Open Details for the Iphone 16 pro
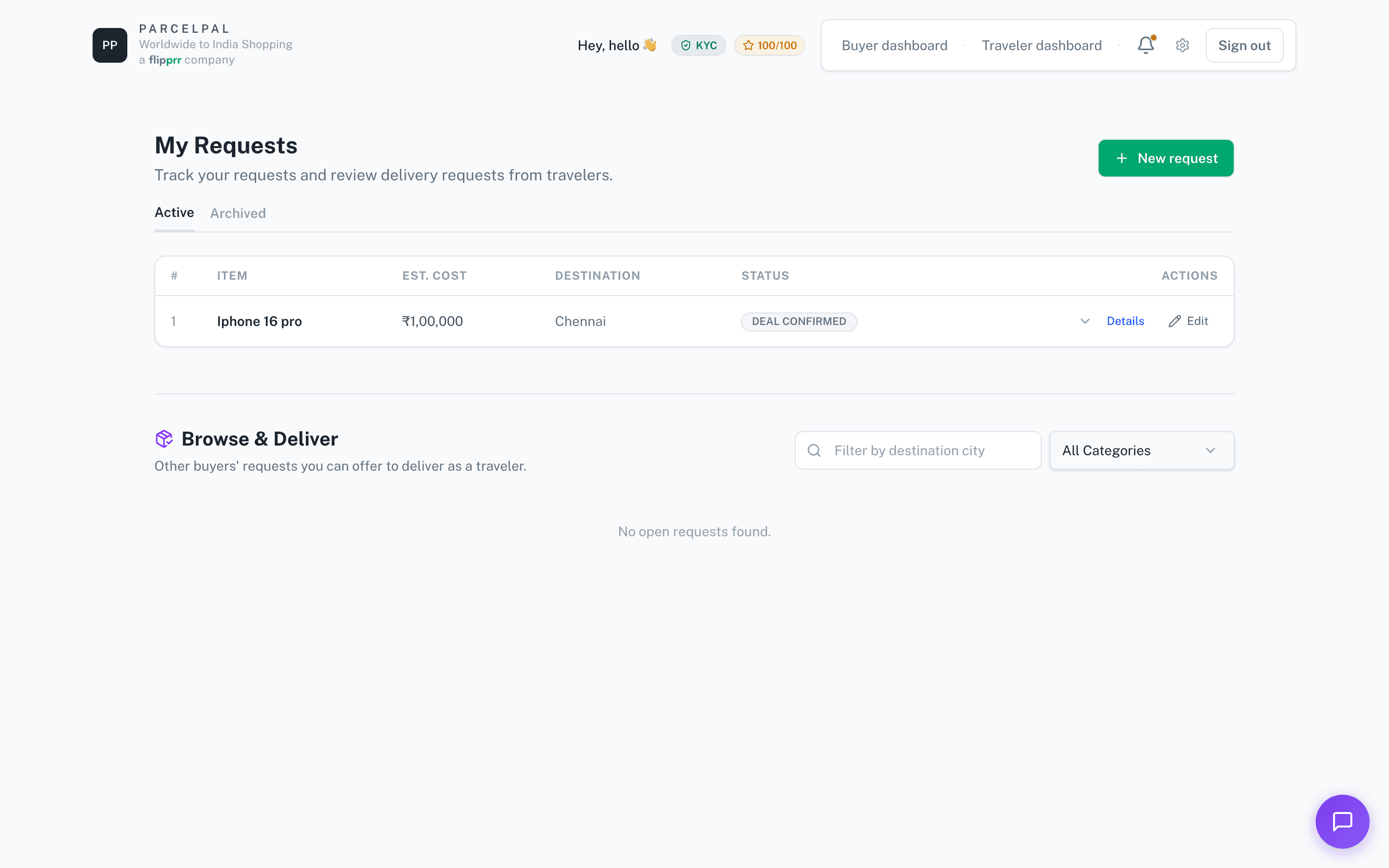The width and height of the screenshot is (1389, 868). [1125, 321]
